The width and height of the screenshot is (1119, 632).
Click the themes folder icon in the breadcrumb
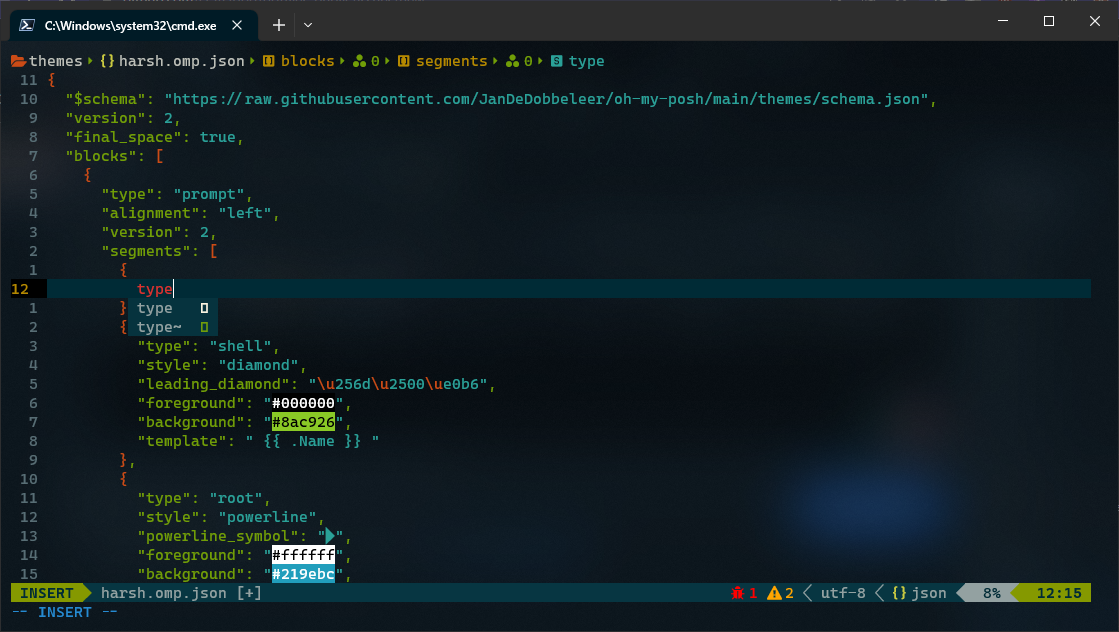(x=18, y=60)
